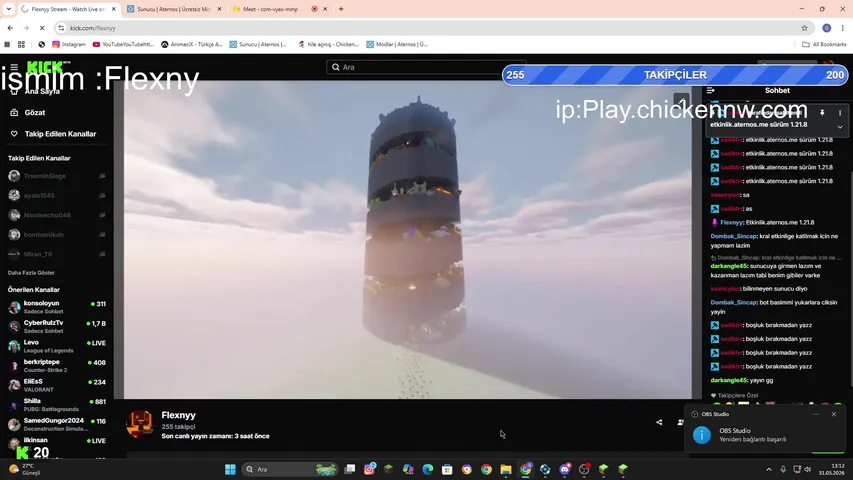Open recommended channel ilkinsan
The width and height of the screenshot is (853, 480).
(x=57, y=442)
